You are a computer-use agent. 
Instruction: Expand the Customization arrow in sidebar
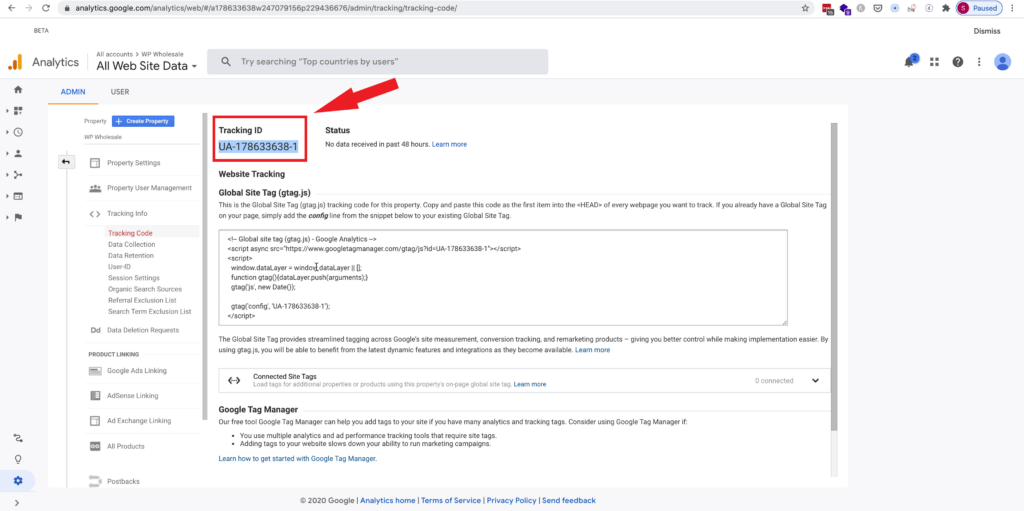coord(7,111)
